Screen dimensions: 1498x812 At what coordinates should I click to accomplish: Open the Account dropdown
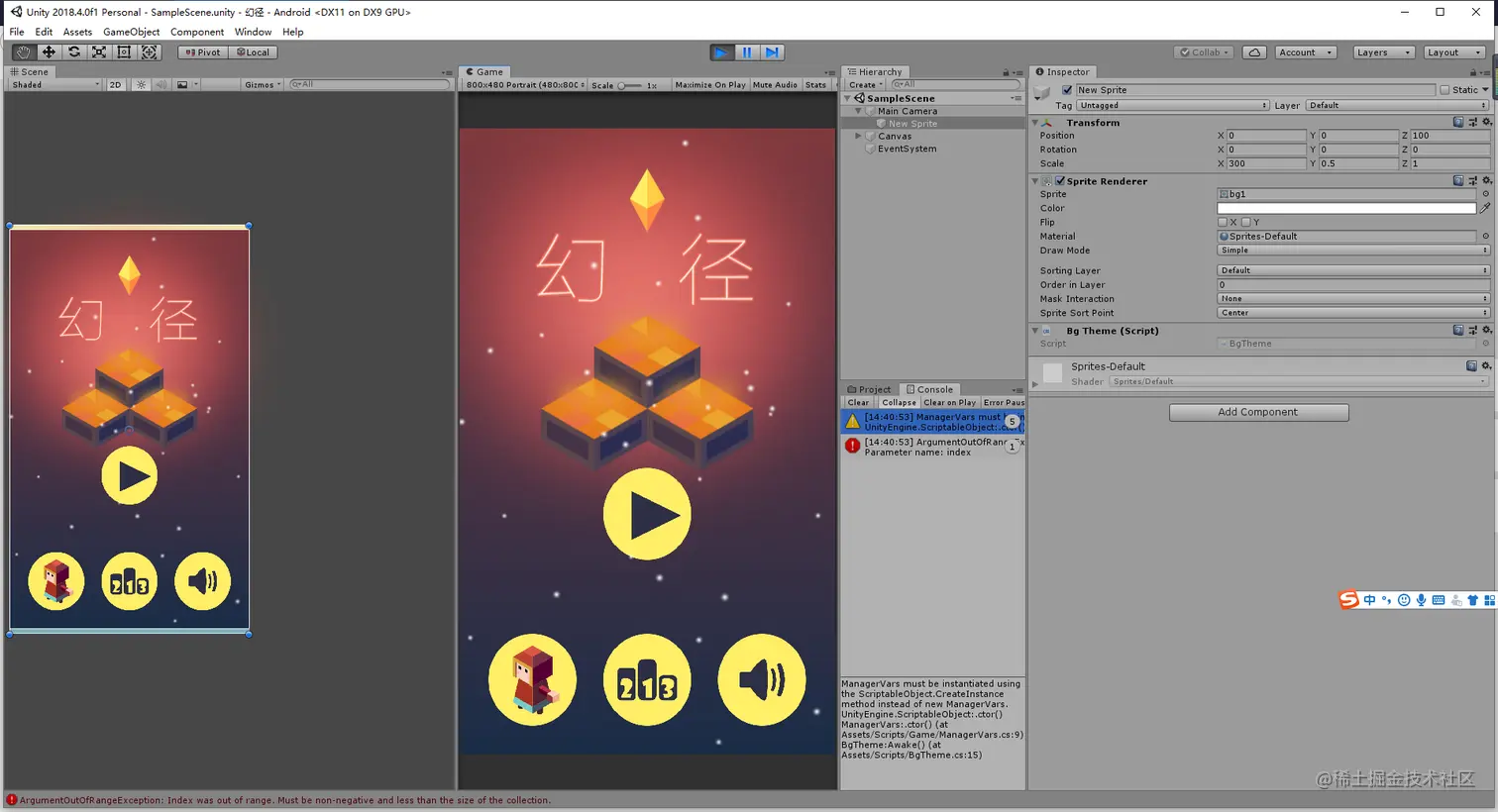pyautogui.click(x=1306, y=52)
